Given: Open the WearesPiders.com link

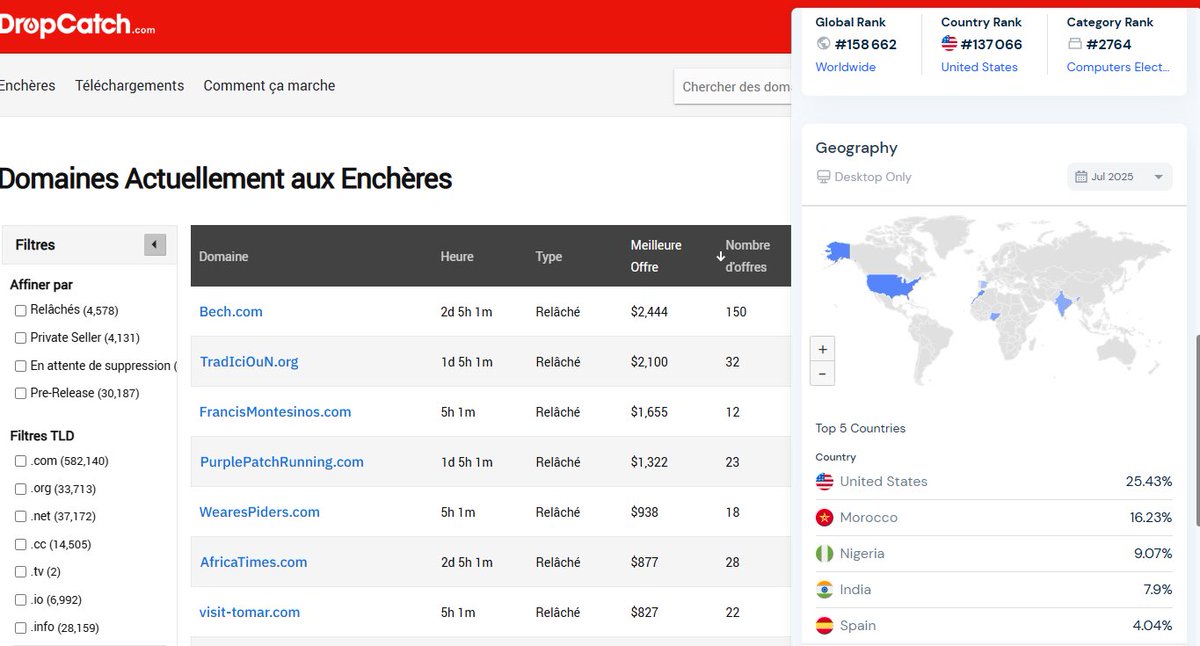Looking at the screenshot, I should [x=260, y=512].
